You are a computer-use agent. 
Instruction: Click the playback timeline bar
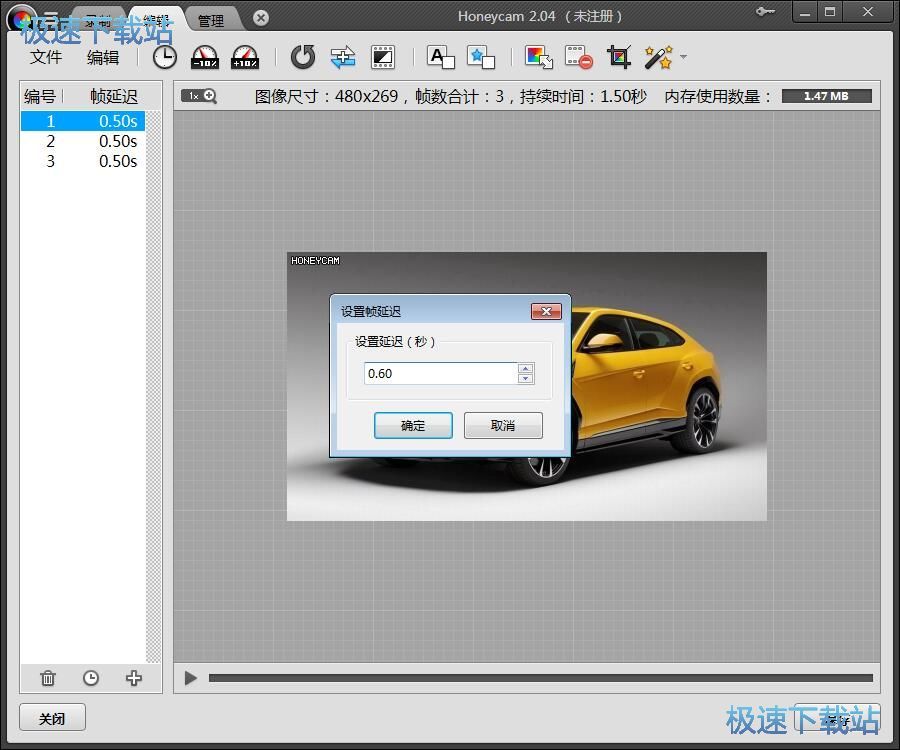coord(541,678)
